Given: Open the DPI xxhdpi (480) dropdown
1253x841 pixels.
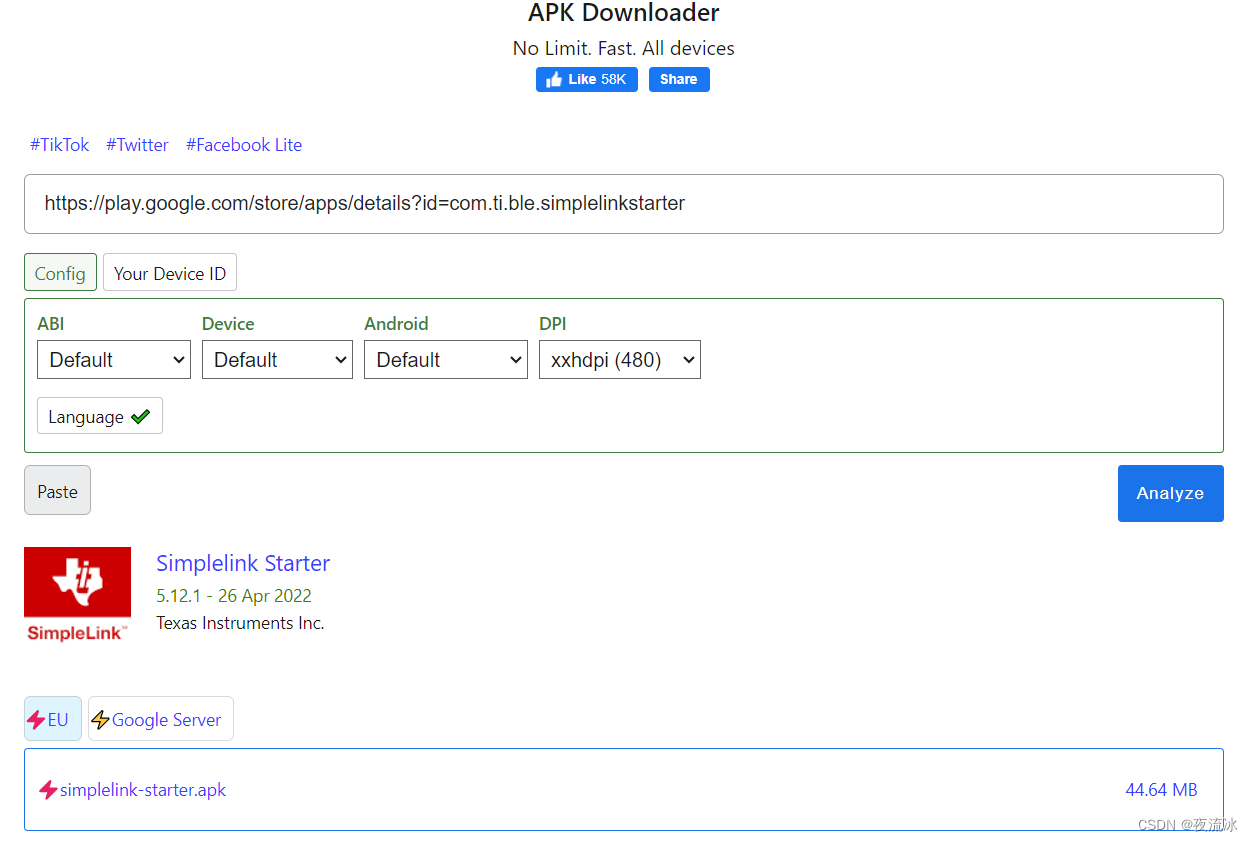Looking at the screenshot, I should pos(620,360).
